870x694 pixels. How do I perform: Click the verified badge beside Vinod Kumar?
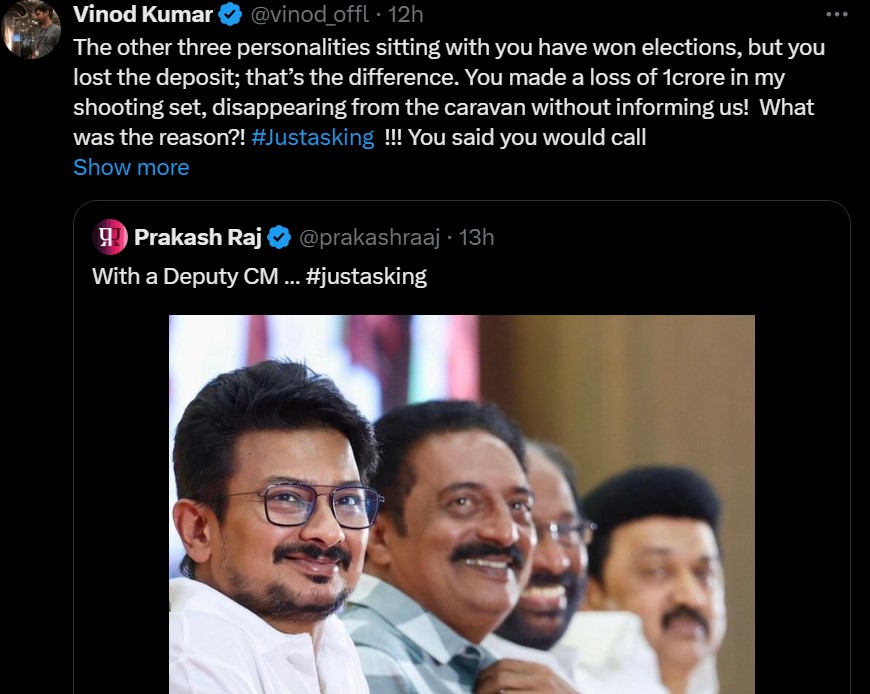(x=230, y=14)
